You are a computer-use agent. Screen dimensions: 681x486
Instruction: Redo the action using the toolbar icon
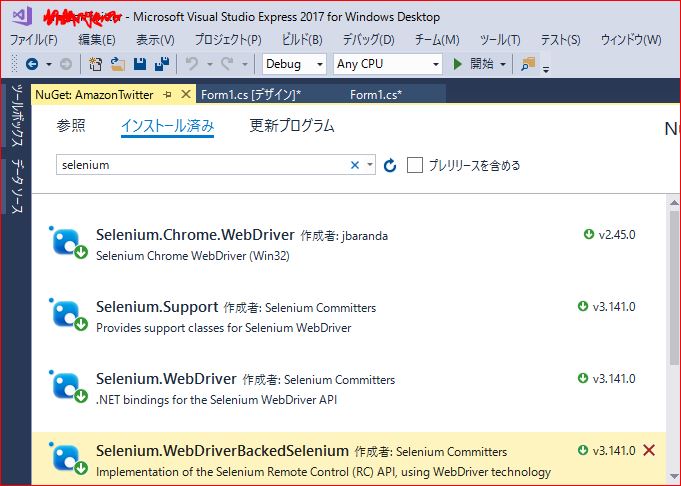point(227,64)
